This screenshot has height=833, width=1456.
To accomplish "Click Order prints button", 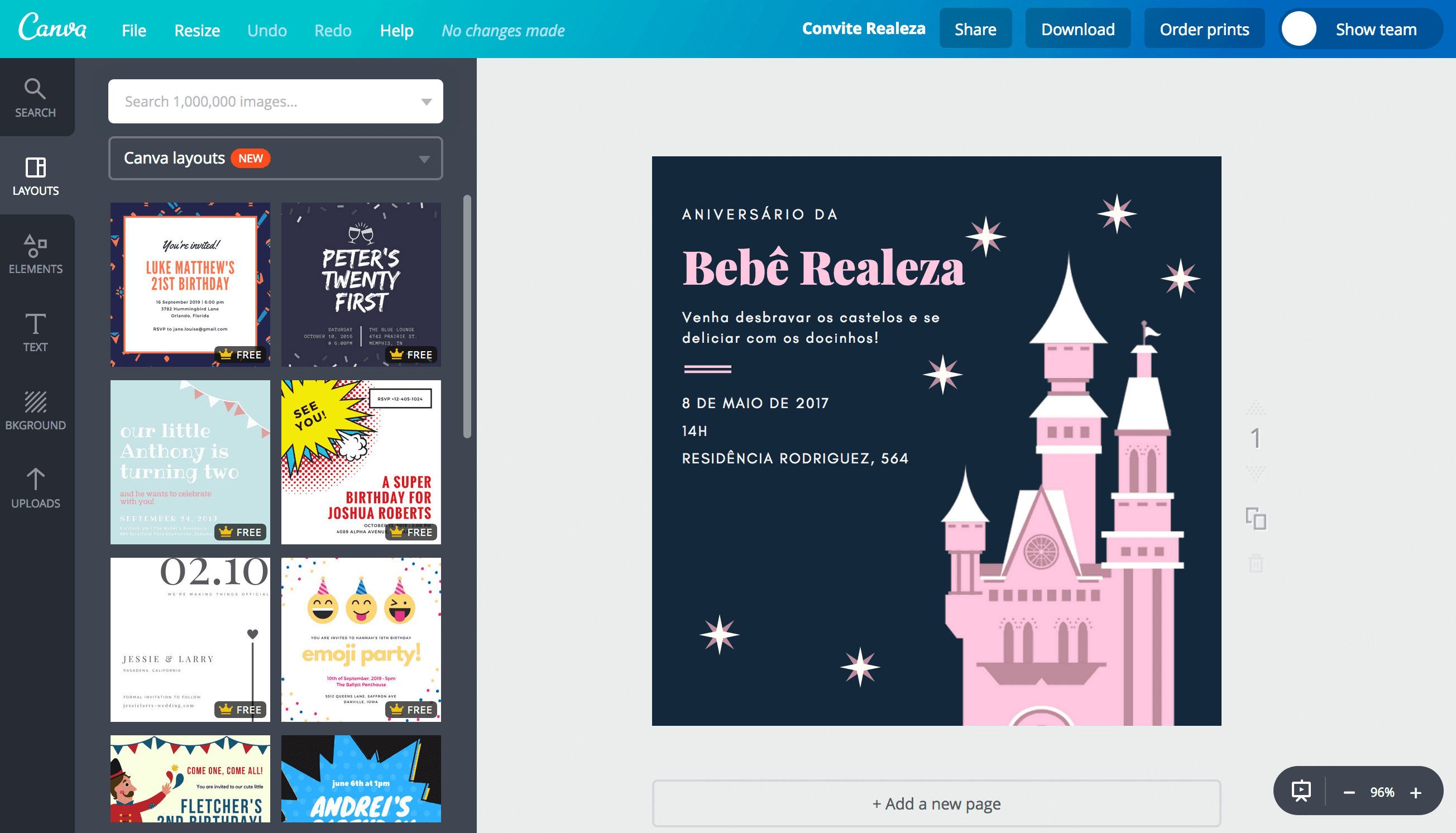I will 1204,28.
